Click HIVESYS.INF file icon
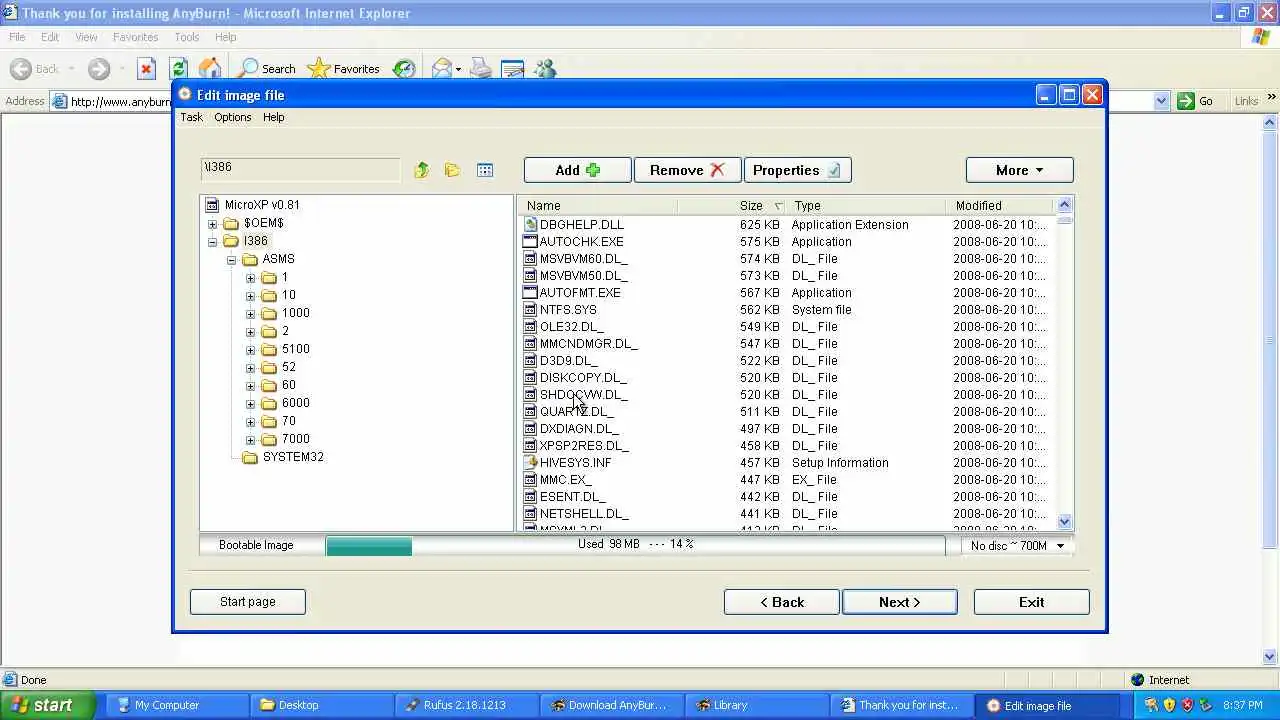1280x720 pixels. 531,463
